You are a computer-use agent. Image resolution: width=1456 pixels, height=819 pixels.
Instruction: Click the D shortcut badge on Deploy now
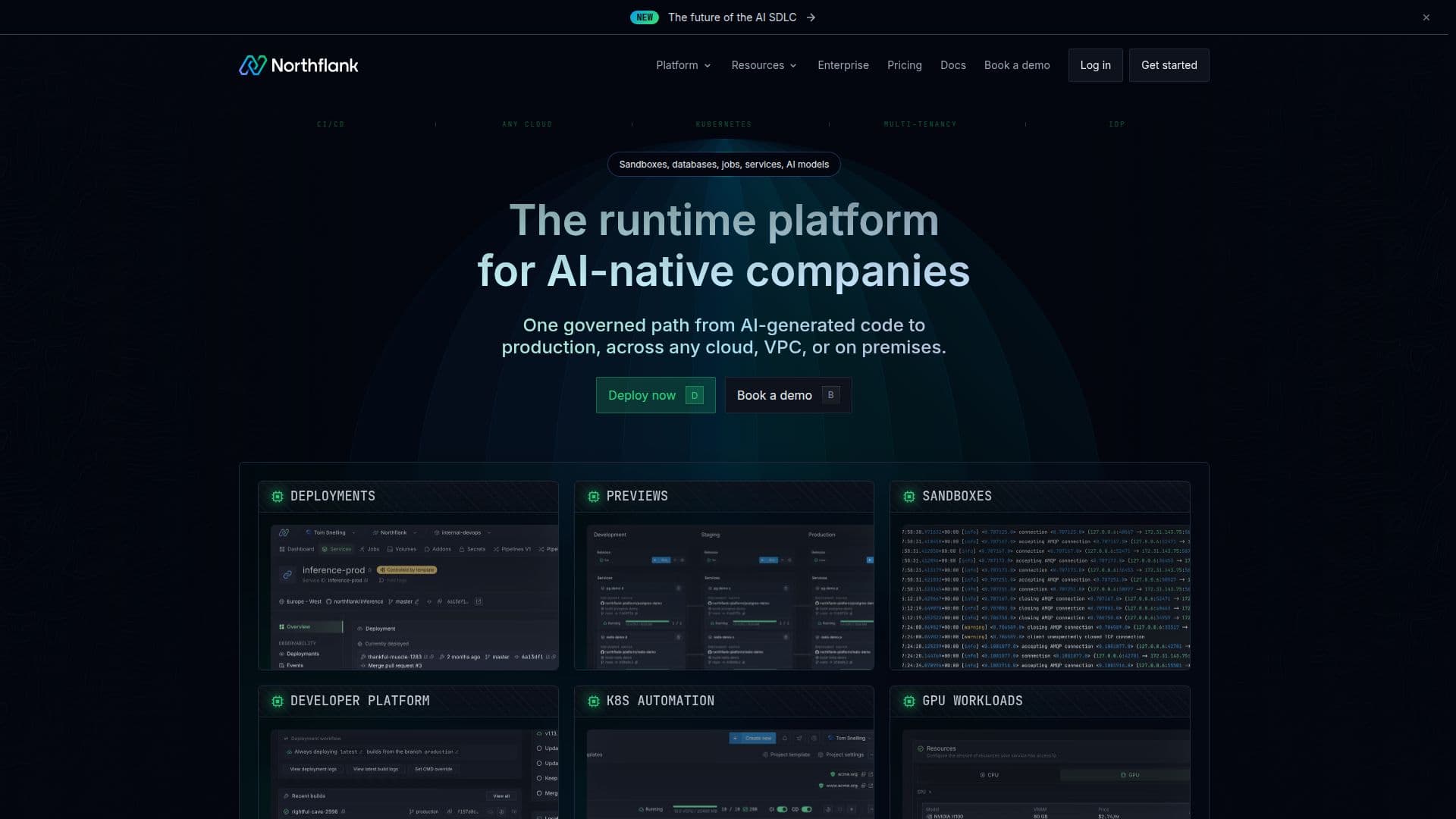coord(695,395)
